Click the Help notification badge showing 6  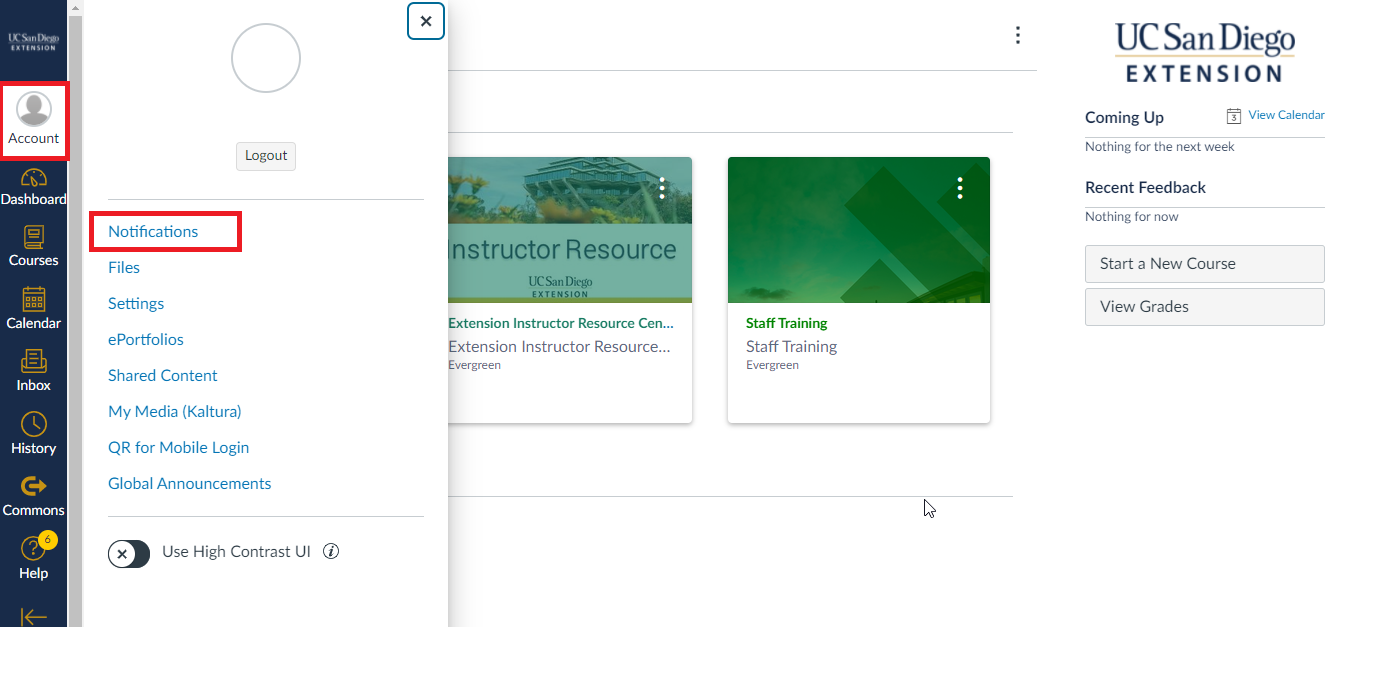point(48,540)
